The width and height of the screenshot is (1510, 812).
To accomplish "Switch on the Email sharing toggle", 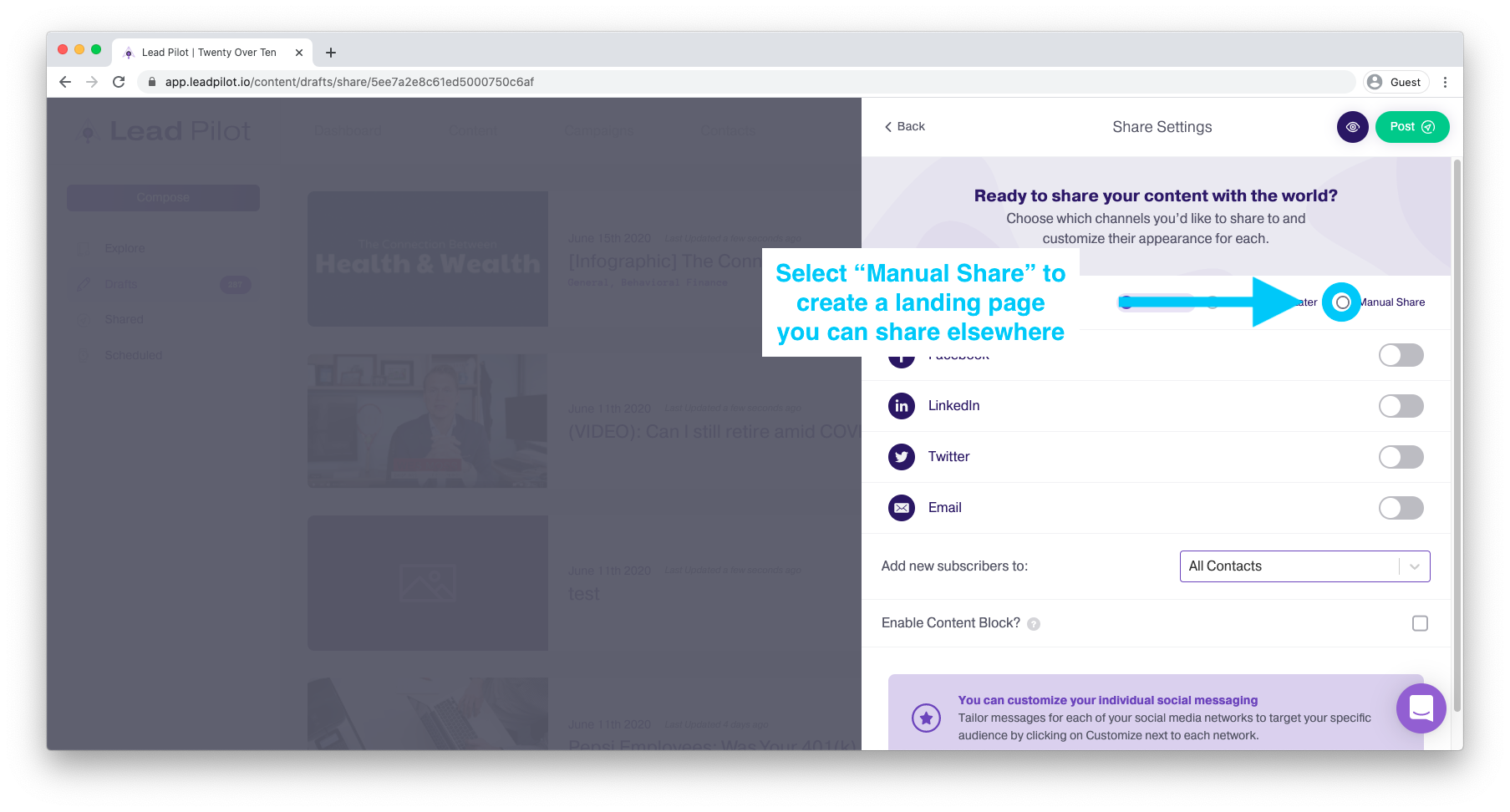I will click(x=1401, y=508).
